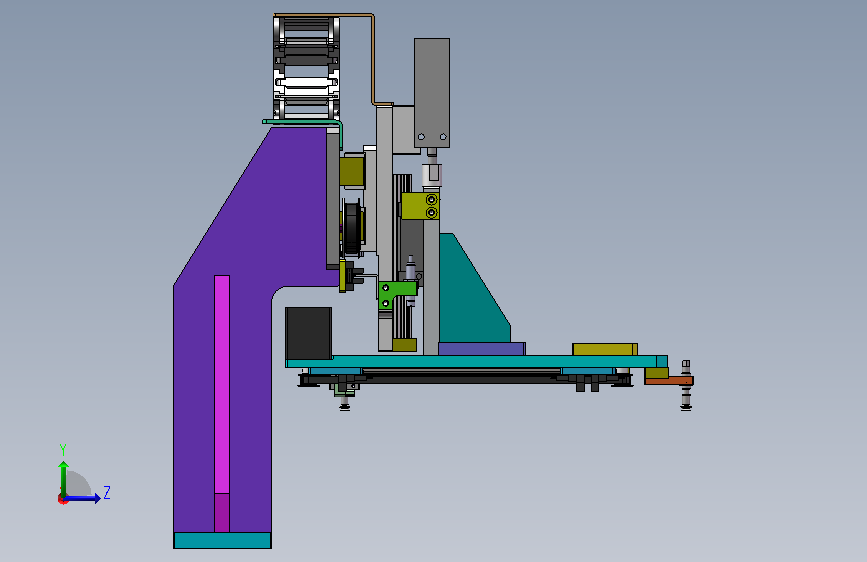Select the teal base plate under the column
The width and height of the screenshot is (867, 562).
(x=222, y=540)
